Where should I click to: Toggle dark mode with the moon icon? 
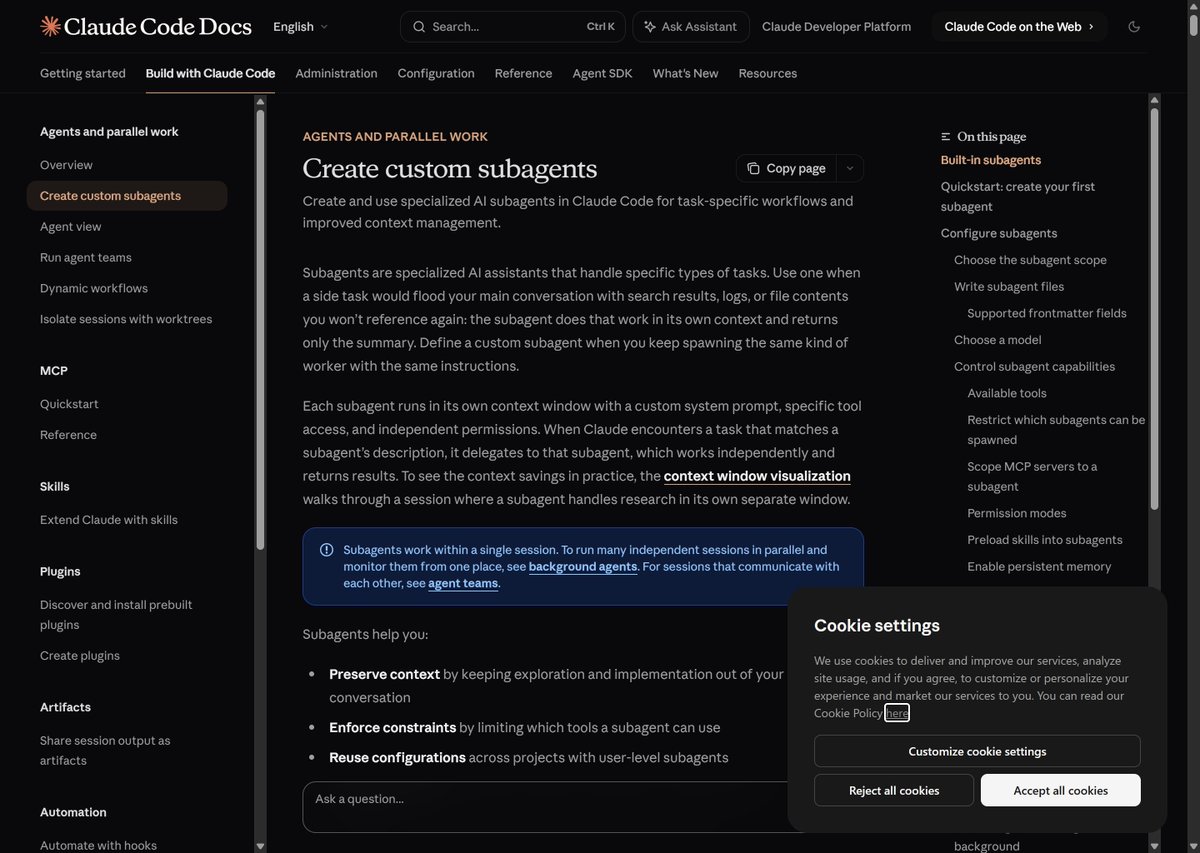point(1134,27)
